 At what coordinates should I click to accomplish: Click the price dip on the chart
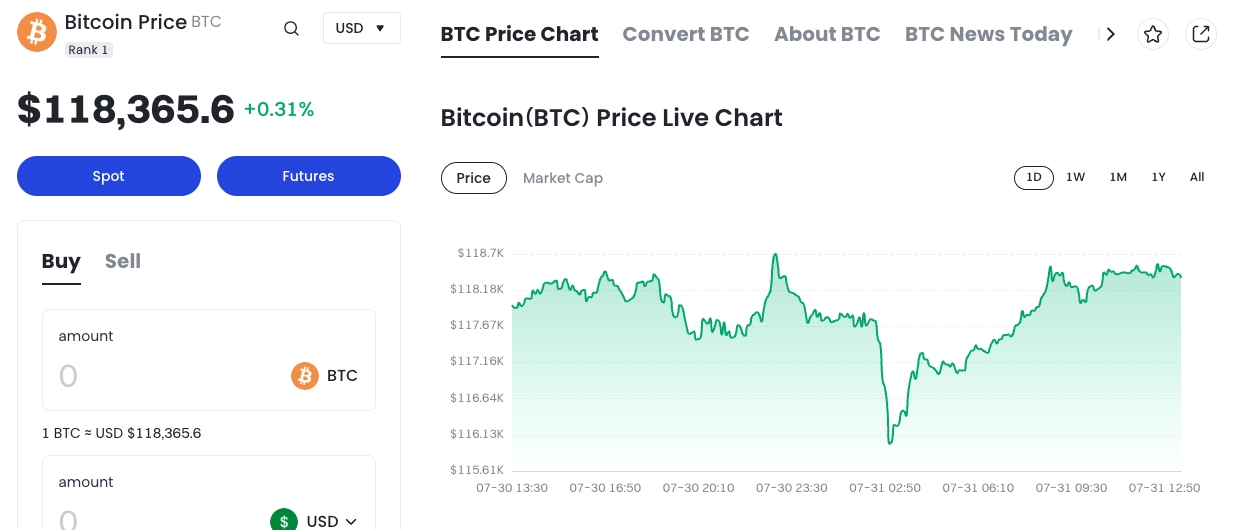click(x=890, y=441)
